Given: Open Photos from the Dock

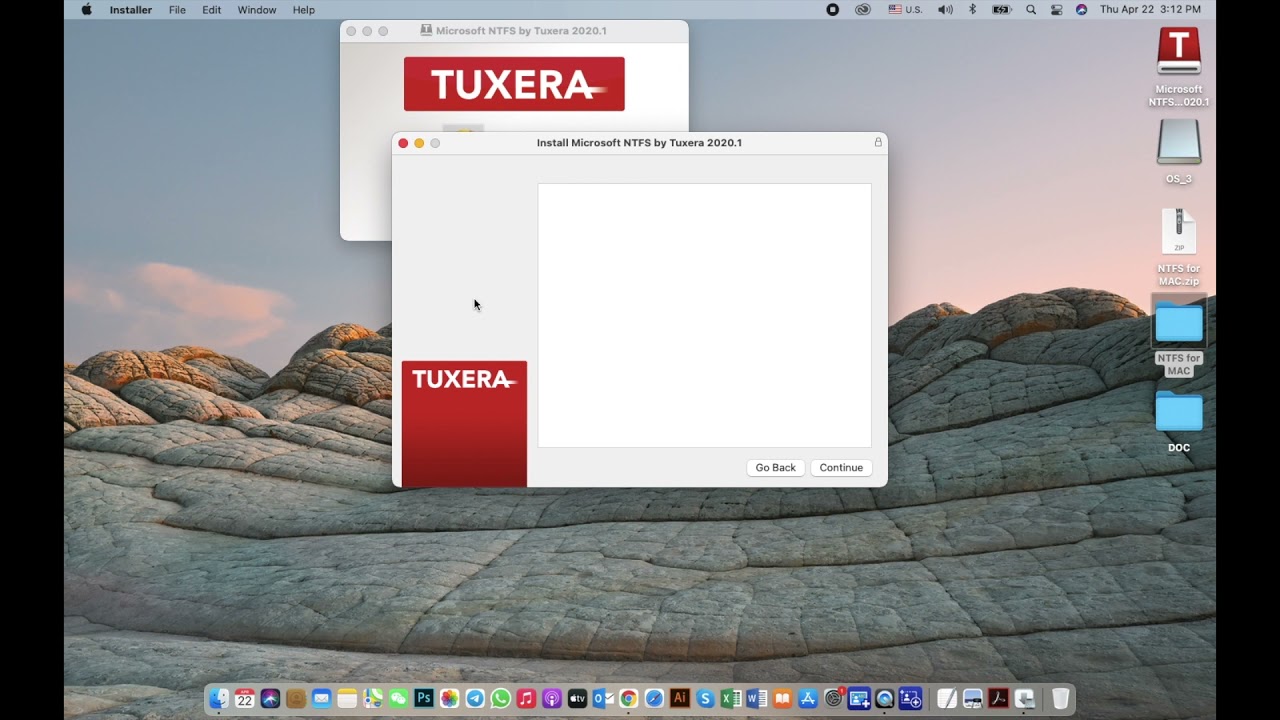Looking at the screenshot, I should pyautogui.click(x=449, y=698).
